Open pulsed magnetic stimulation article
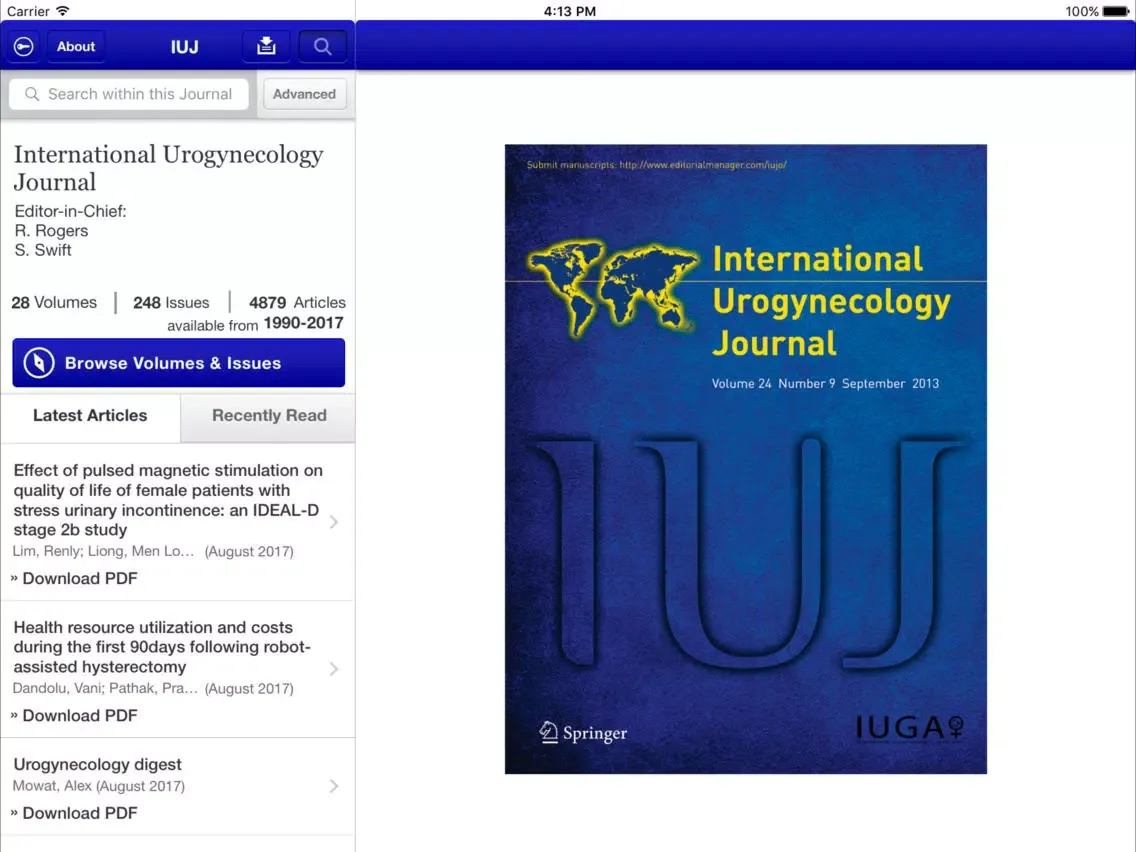Image resolution: width=1136 pixels, height=852 pixels. coord(168,500)
